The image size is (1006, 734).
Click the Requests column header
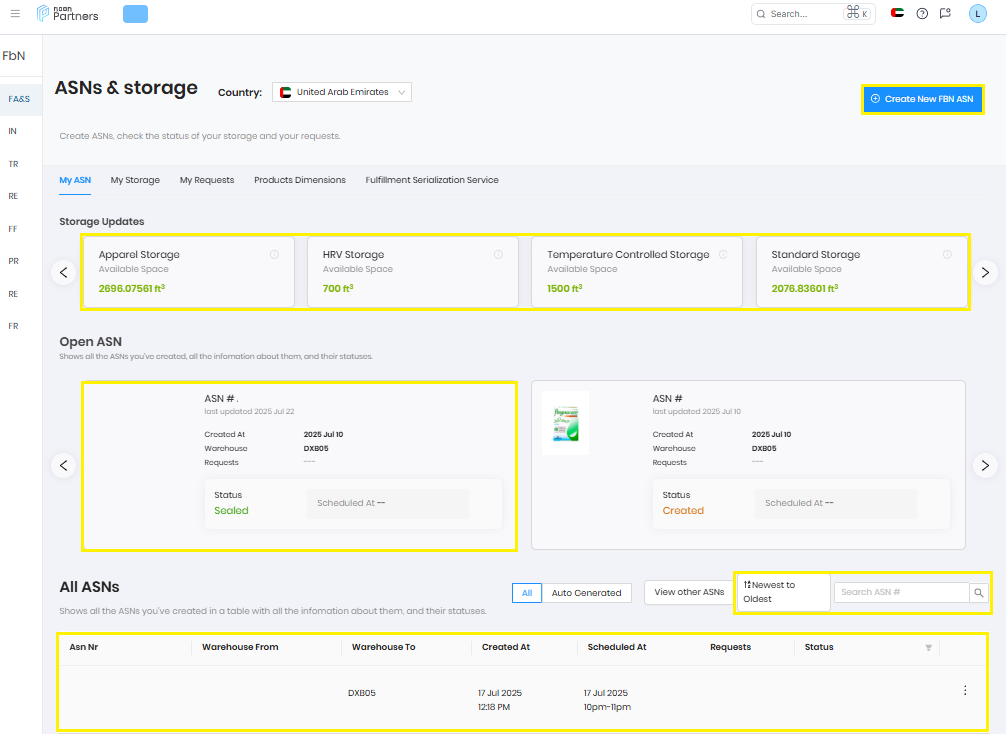(x=730, y=647)
